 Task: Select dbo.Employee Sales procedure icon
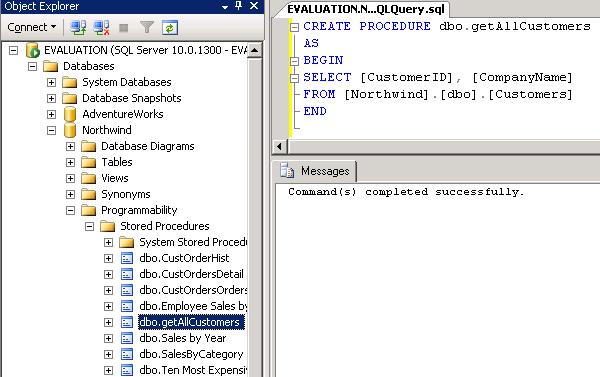[x=127, y=307]
